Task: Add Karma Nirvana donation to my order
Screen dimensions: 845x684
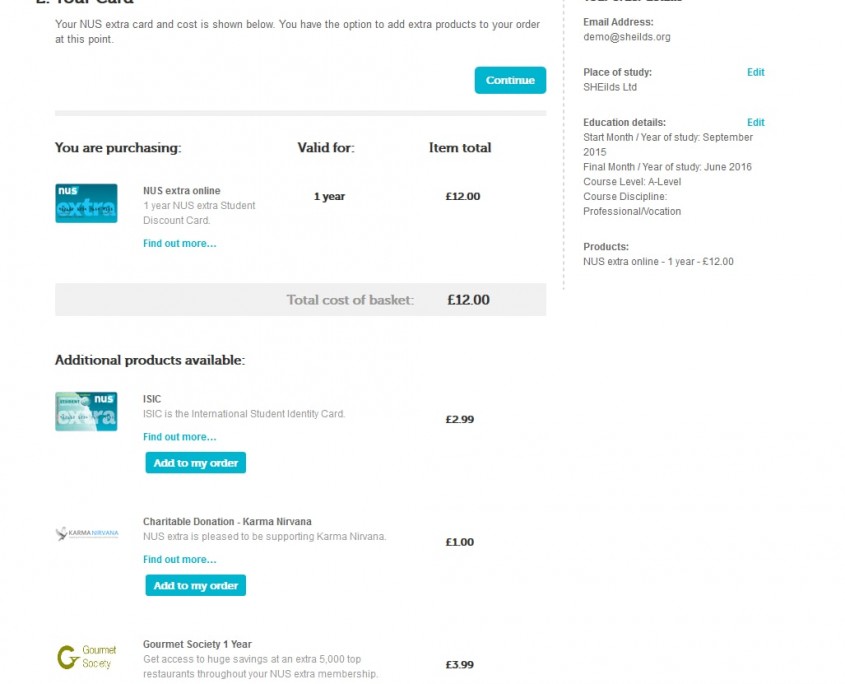Action: coord(196,585)
